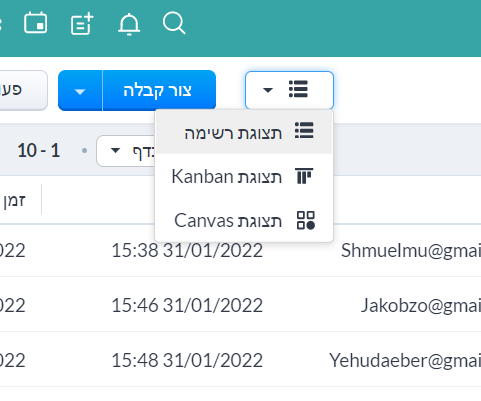The height and width of the screenshot is (401, 481).
Task: Click the צור קבלה button
Action: (x=159, y=90)
